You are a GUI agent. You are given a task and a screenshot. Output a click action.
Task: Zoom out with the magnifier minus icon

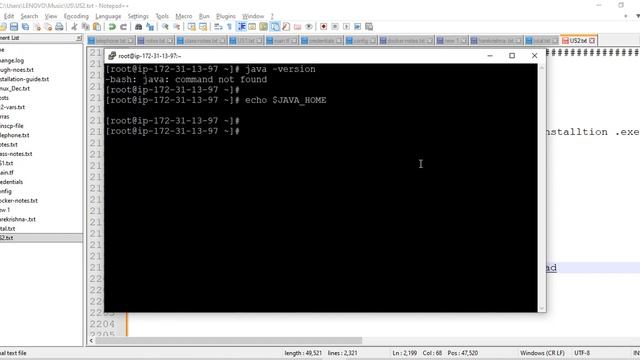pyautogui.click(x=177, y=27)
